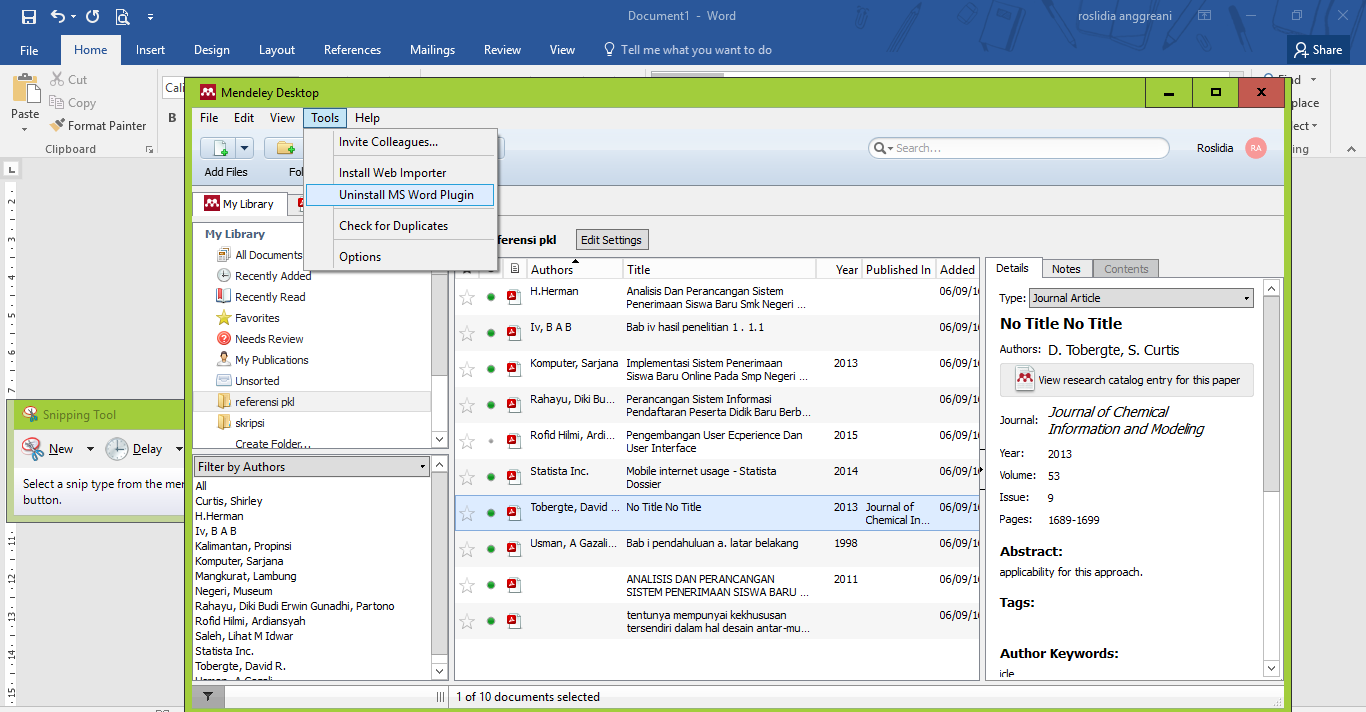Toggle favorite star for Statista Inc. row

coord(467,477)
